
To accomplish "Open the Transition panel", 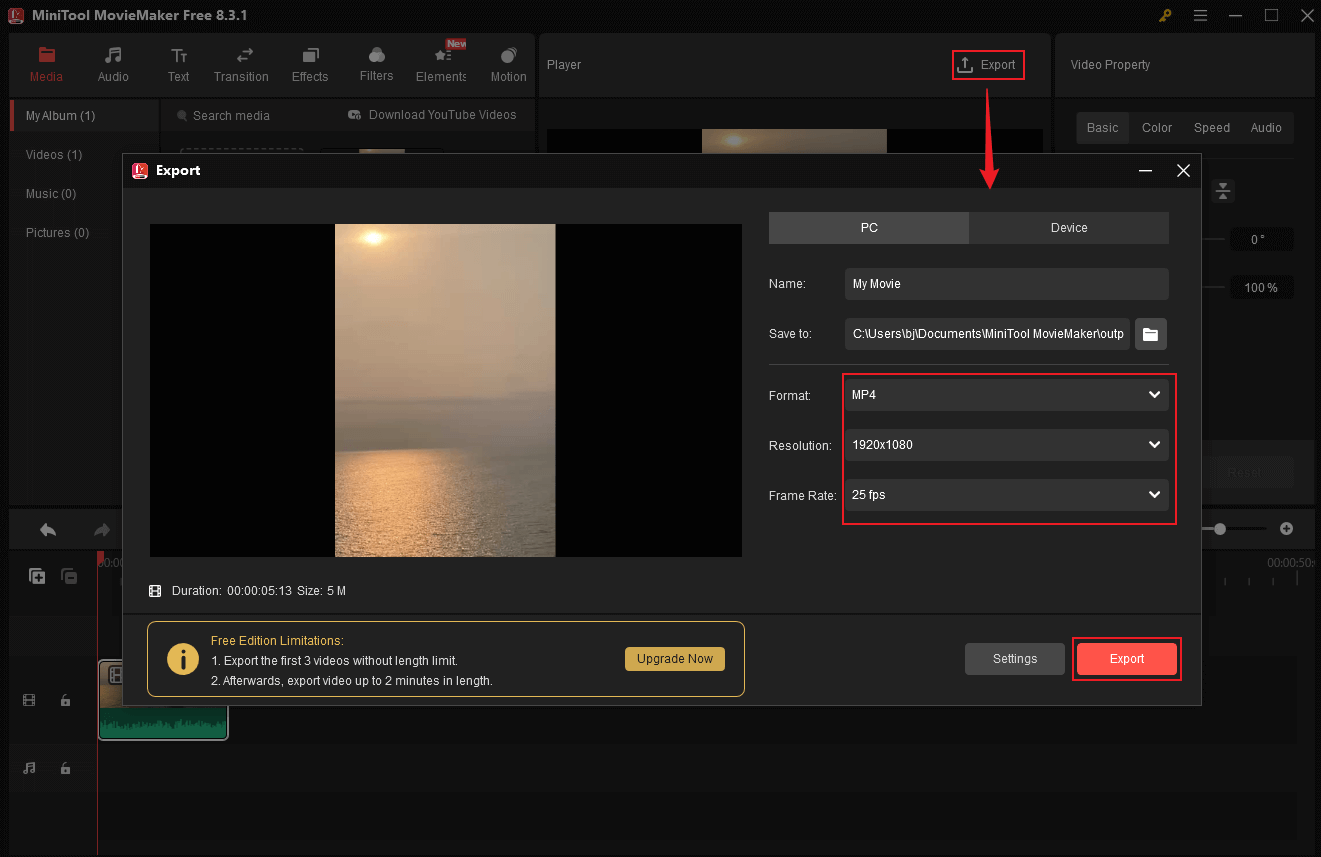I will coord(241,63).
